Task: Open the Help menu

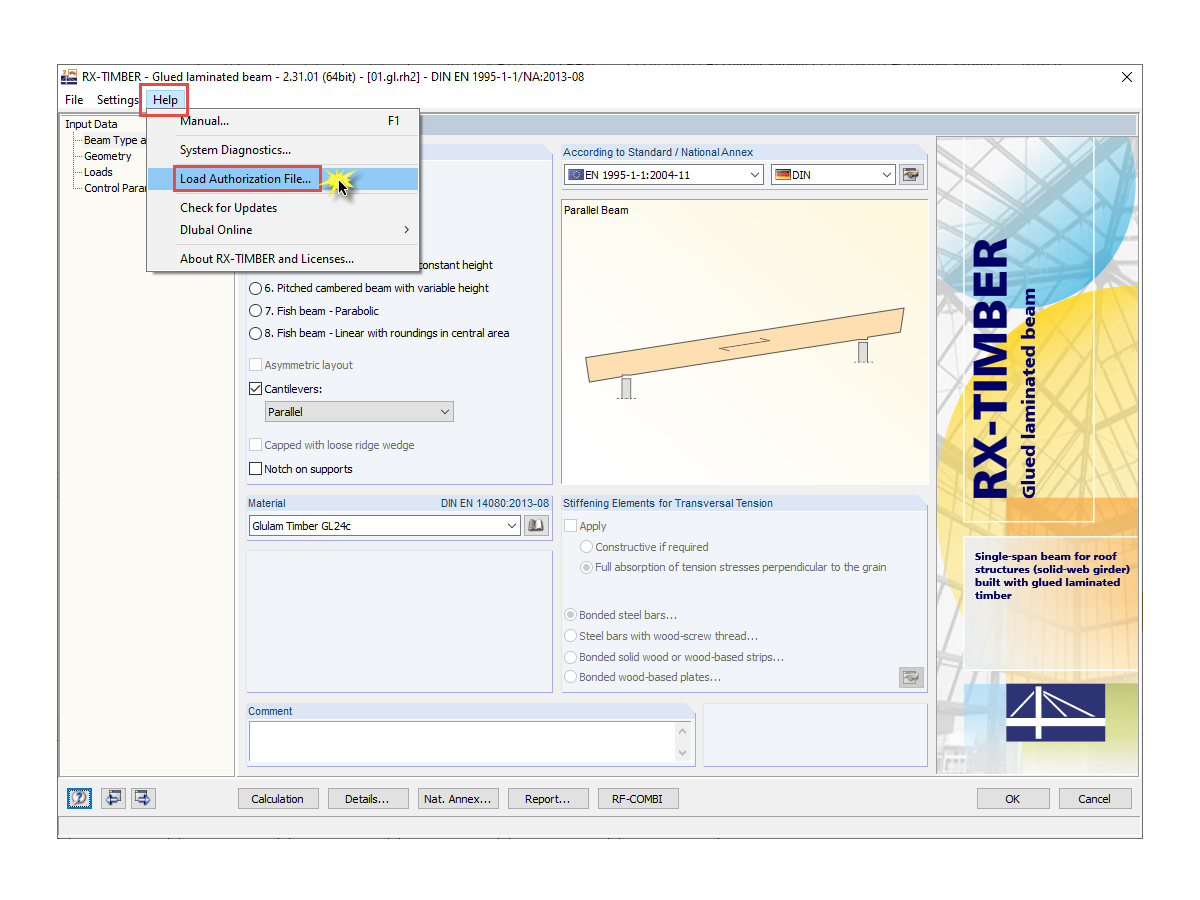Action: coord(163,100)
